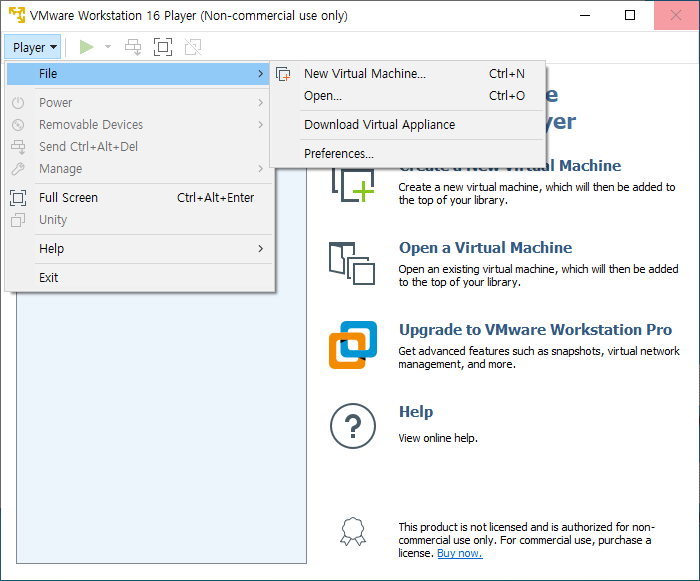
Task: Click the Unity menu icon
Action: (x=18, y=220)
